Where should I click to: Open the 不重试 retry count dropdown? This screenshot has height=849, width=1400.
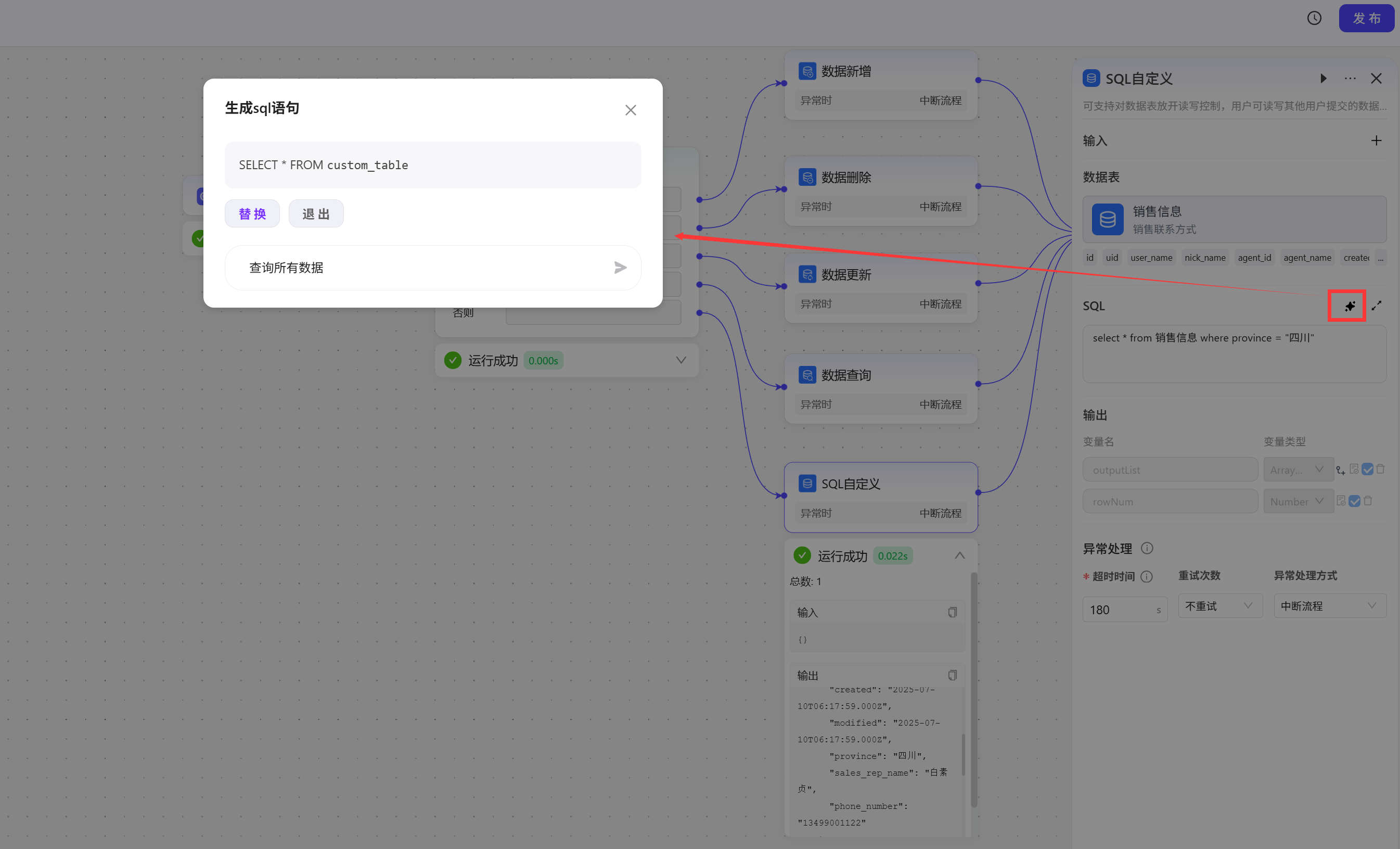[x=1219, y=606]
